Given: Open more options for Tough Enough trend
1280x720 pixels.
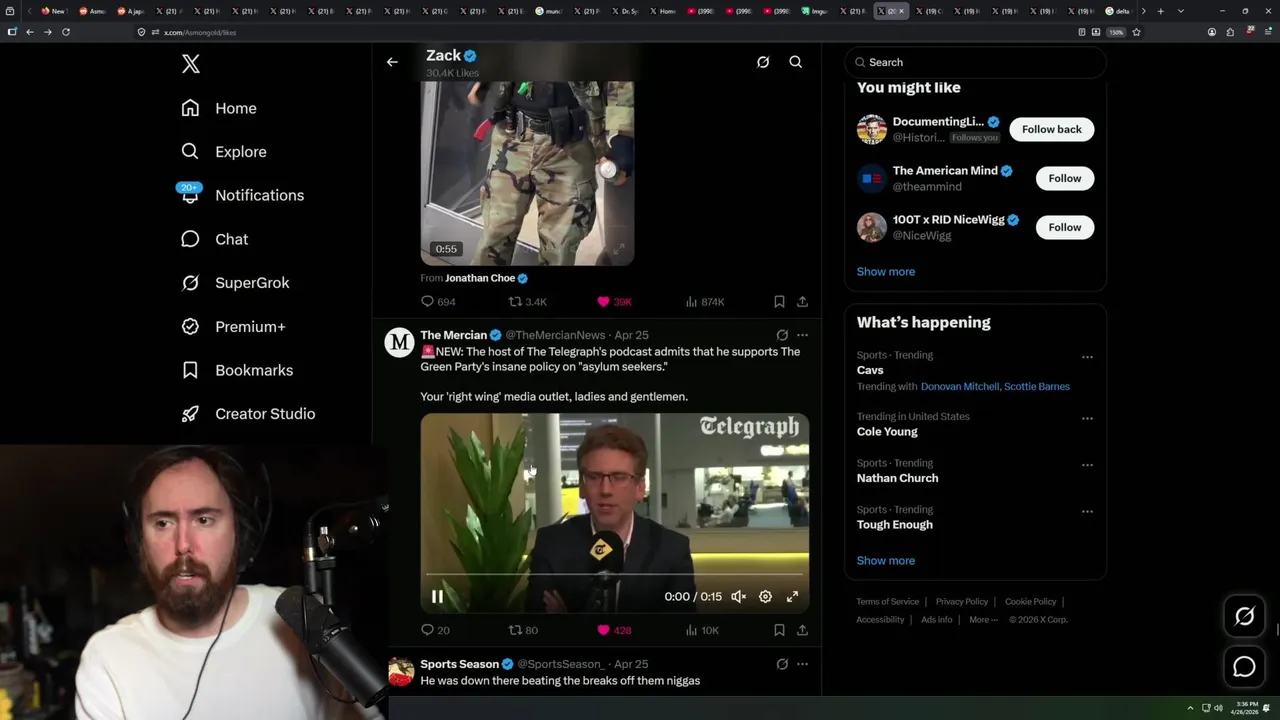Looking at the screenshot, I should click(1087, 511).
